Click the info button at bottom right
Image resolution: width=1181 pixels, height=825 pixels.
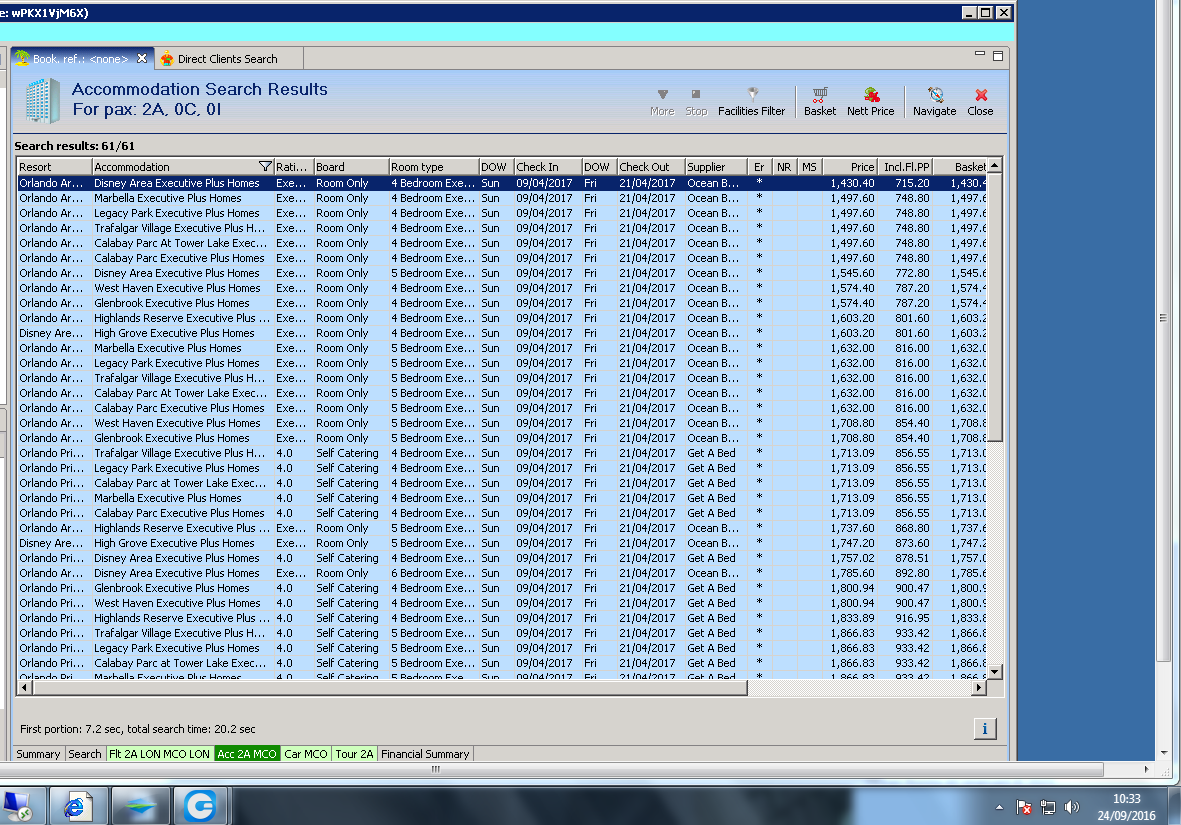click(984, 729)
